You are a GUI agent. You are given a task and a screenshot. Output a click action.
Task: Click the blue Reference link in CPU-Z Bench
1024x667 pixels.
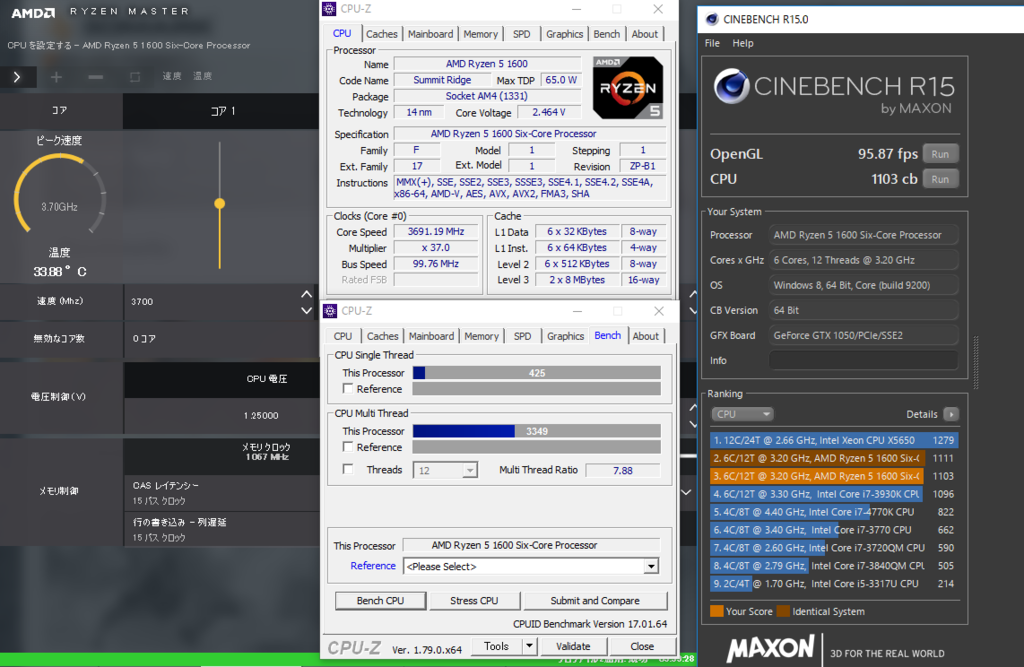tap(373, 566)
